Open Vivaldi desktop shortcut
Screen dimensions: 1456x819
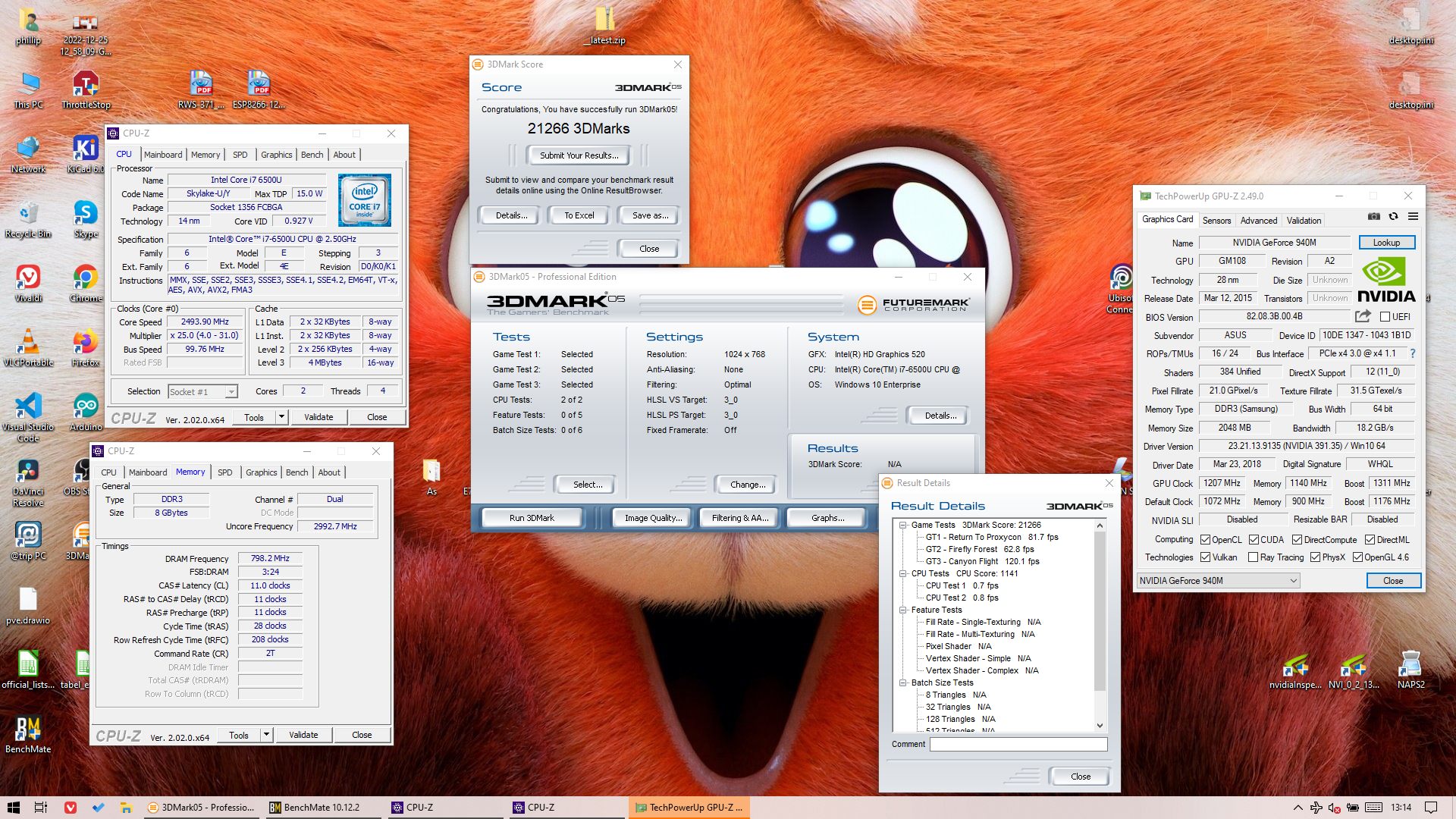(x=28, y=283)
